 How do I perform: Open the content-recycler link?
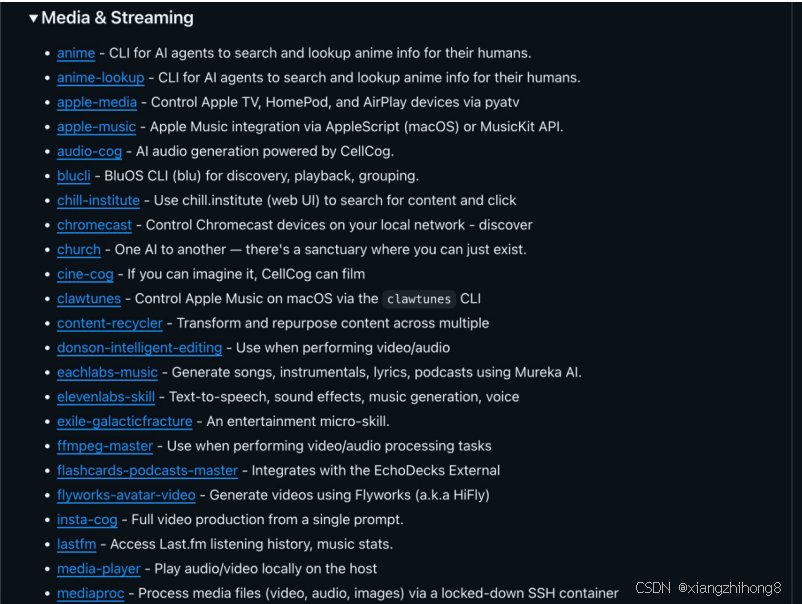pos(109,323)
